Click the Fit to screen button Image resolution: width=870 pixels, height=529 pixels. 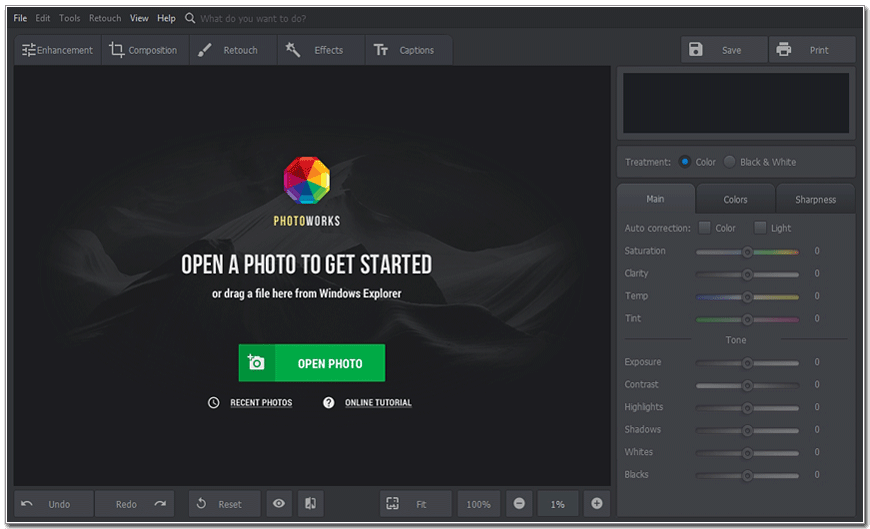coord(416,503)
